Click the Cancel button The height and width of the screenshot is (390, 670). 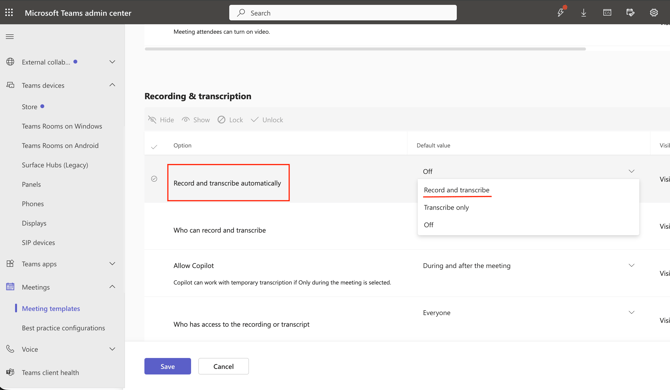point(223,367)
